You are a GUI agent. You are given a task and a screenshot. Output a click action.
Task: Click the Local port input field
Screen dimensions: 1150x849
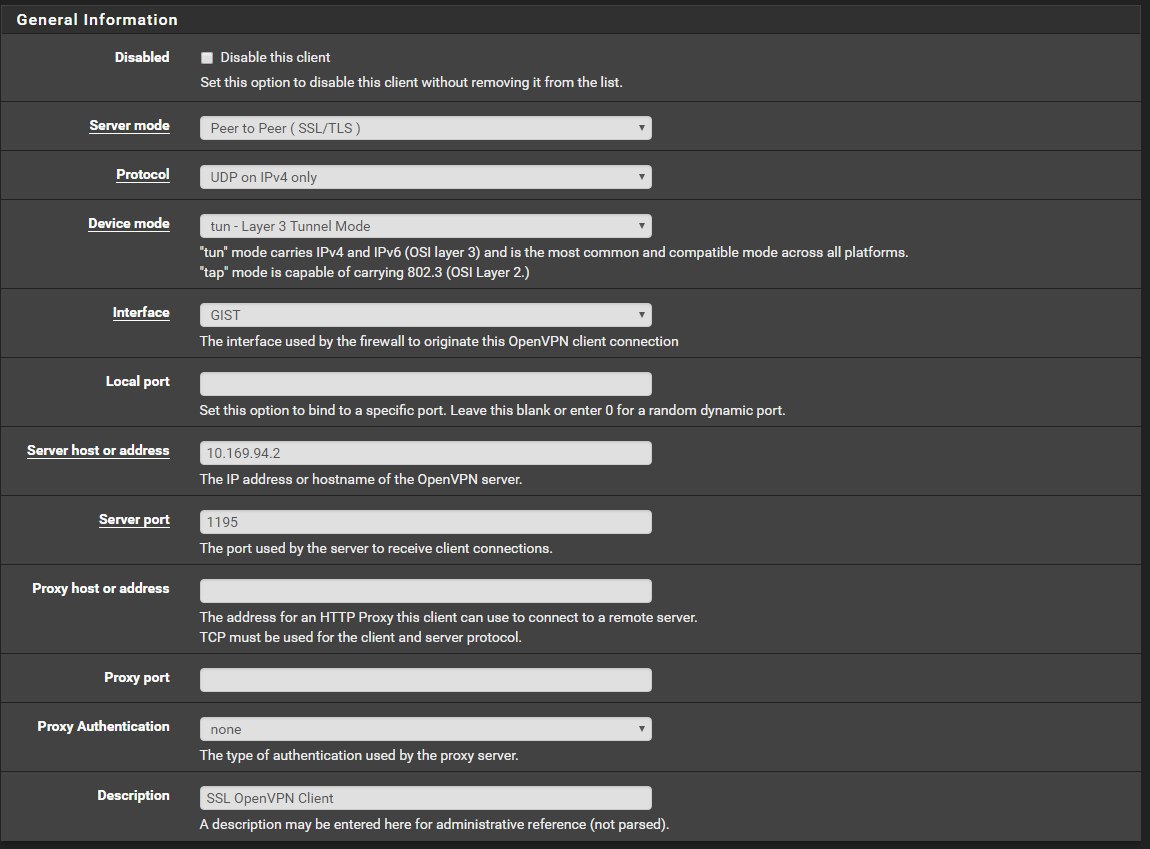point(425,384)
